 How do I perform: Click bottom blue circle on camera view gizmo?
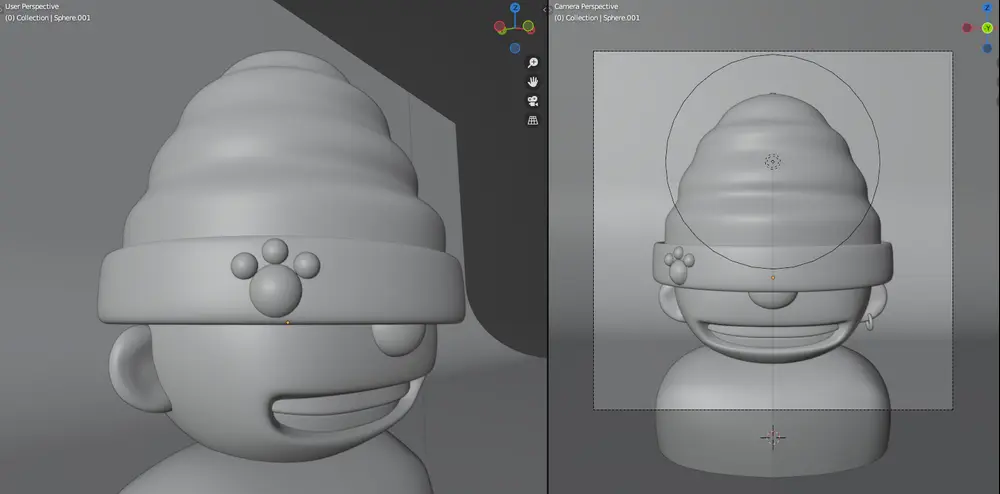987,47
